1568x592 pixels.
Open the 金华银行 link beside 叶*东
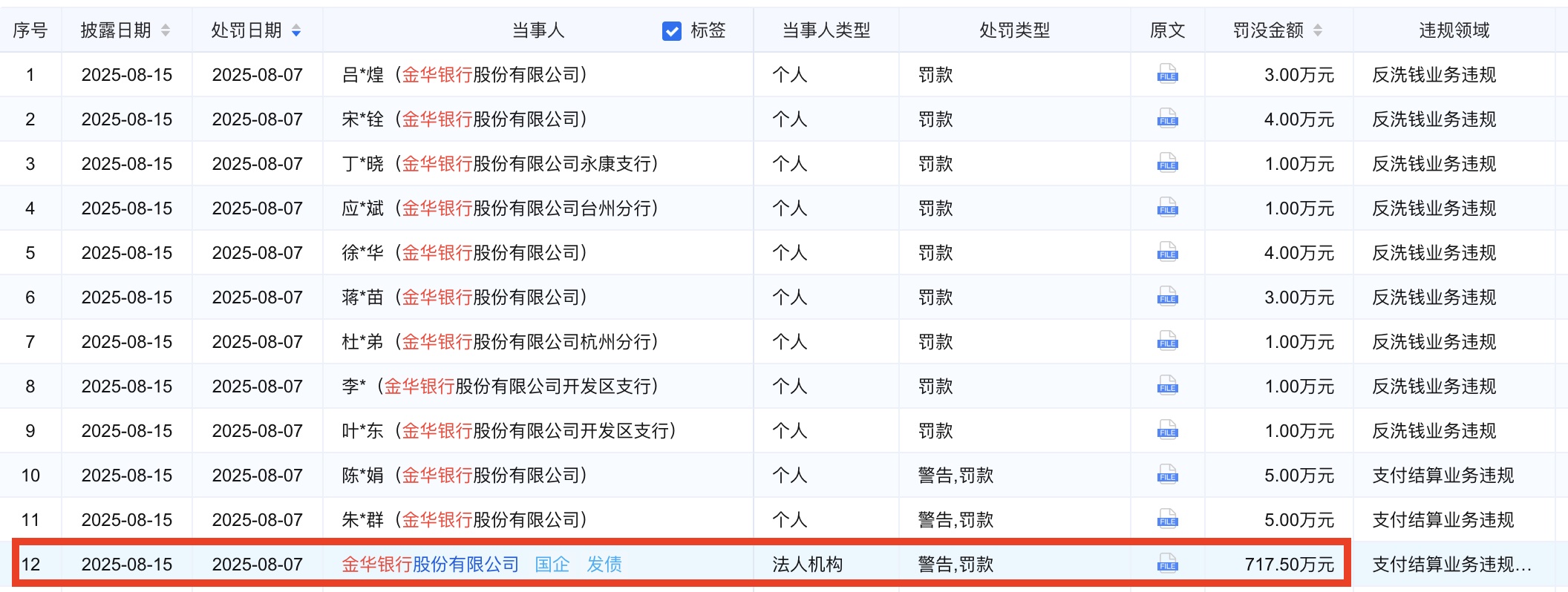[437, 431]
